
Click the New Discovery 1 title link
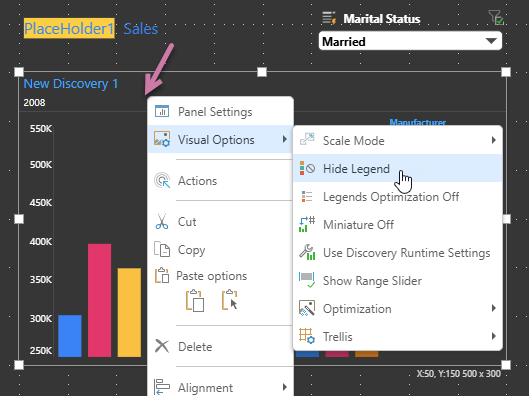pos(71,83)
